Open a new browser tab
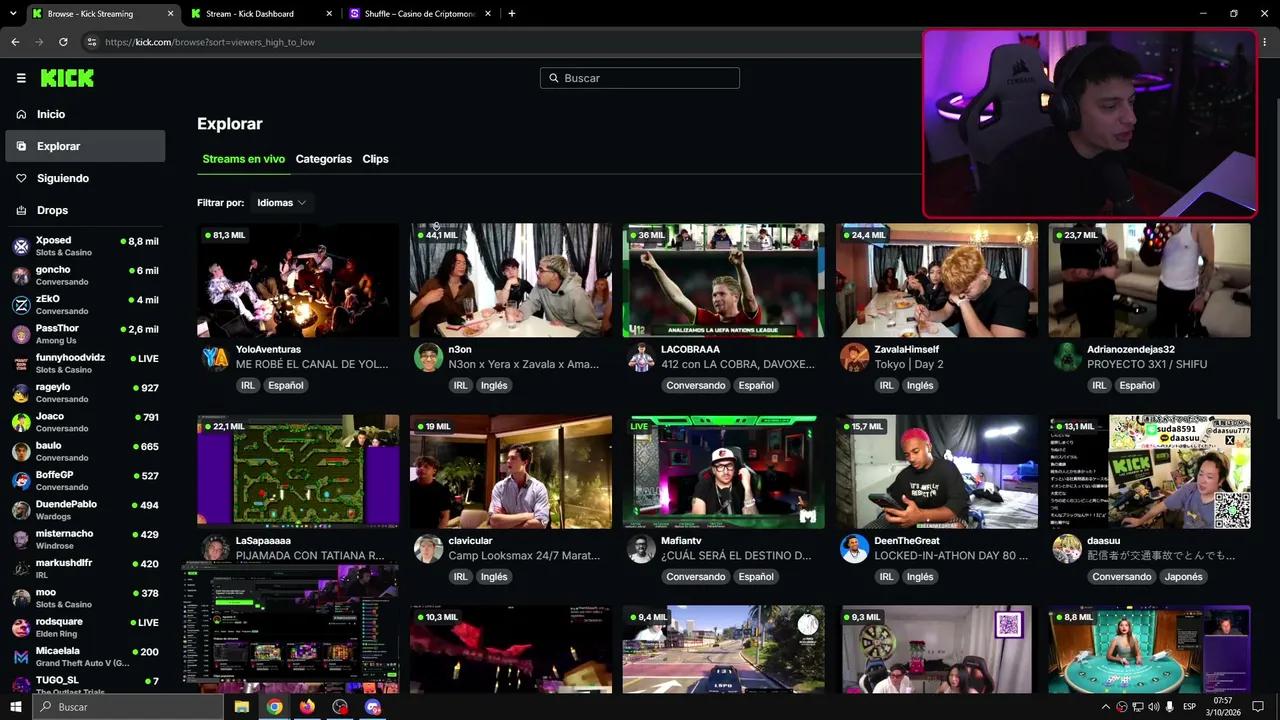The width and height of the screenshot is (1280, 720). pyautogui.click(x=512, y=14)
